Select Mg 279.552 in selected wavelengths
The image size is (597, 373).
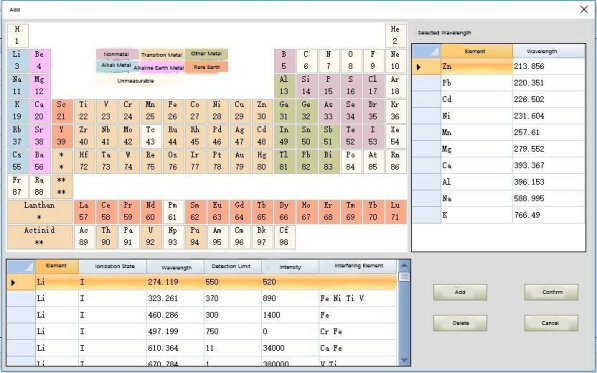coord(498,149)
